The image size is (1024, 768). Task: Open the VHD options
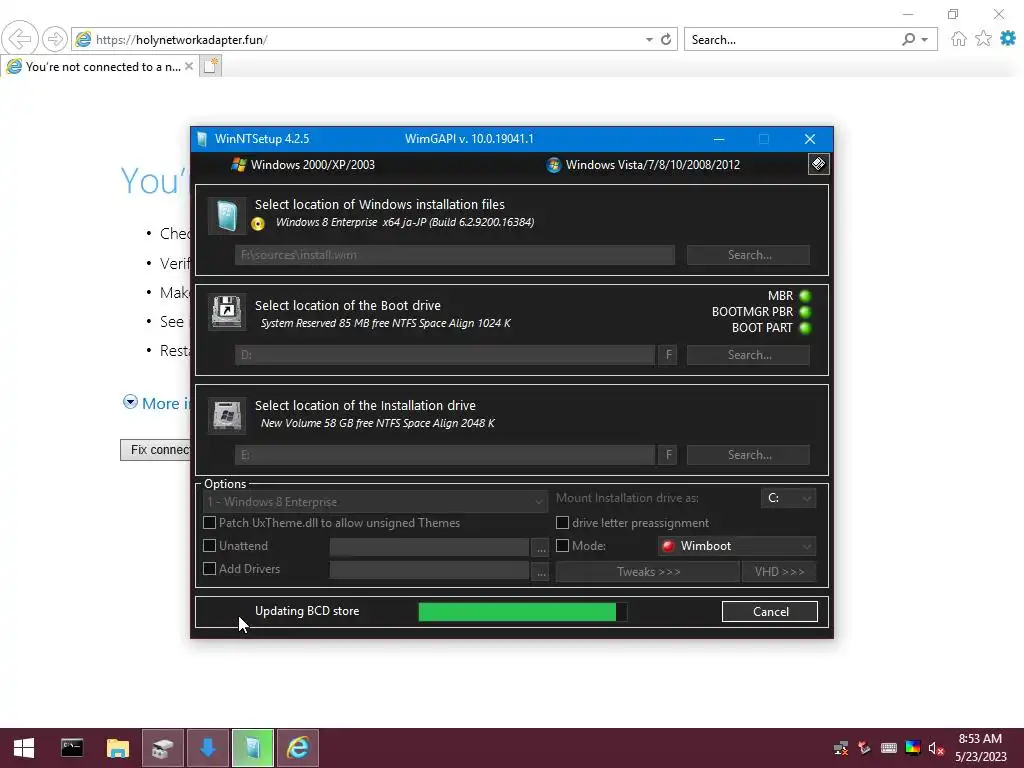[779, 571]
